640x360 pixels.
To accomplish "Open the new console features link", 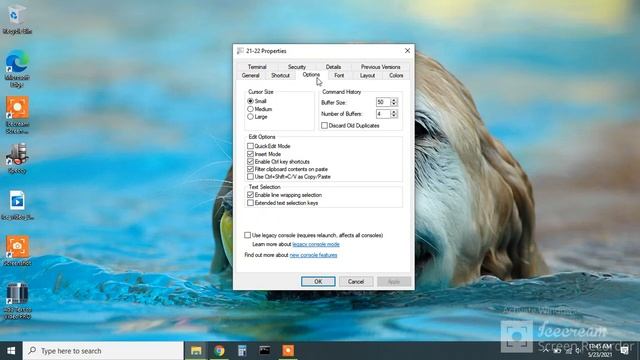I will click(x=313, y=255).
